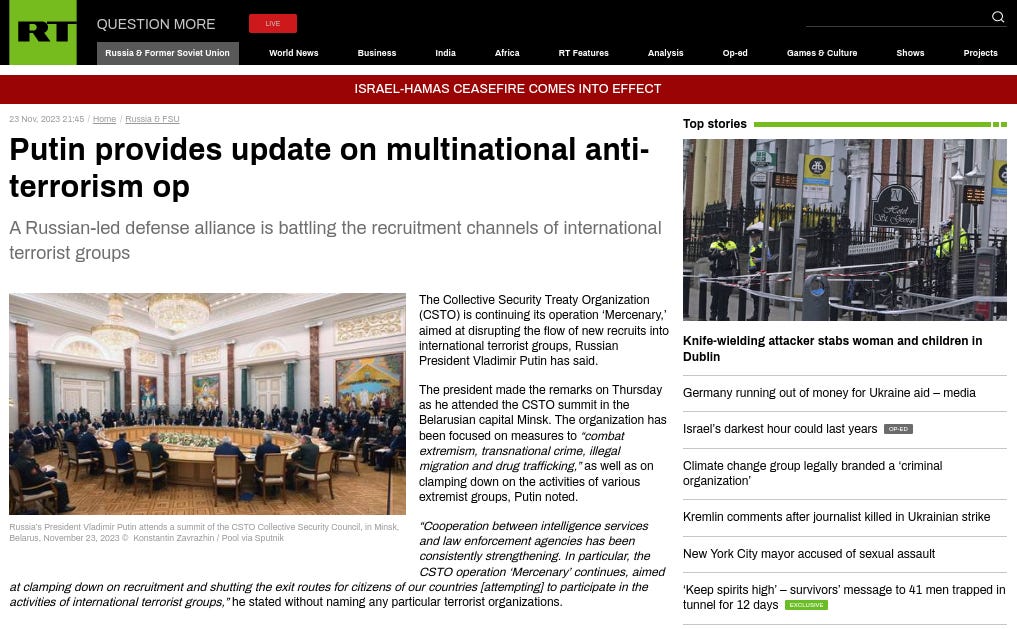Click the Russia & FSU breadcrumb link

[152, 119]
